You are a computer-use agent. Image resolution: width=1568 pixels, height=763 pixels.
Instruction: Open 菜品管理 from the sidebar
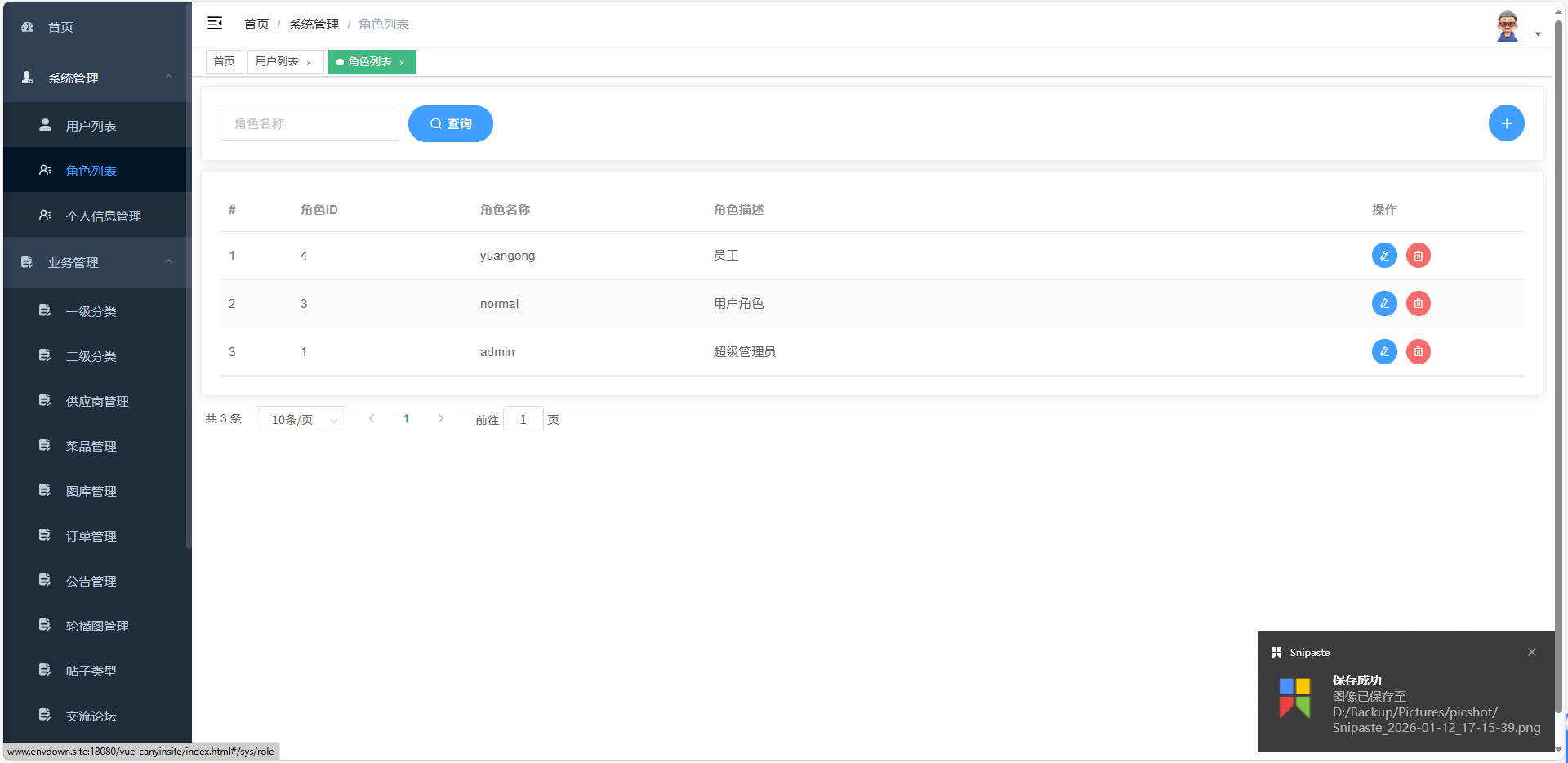pos(91,446)
